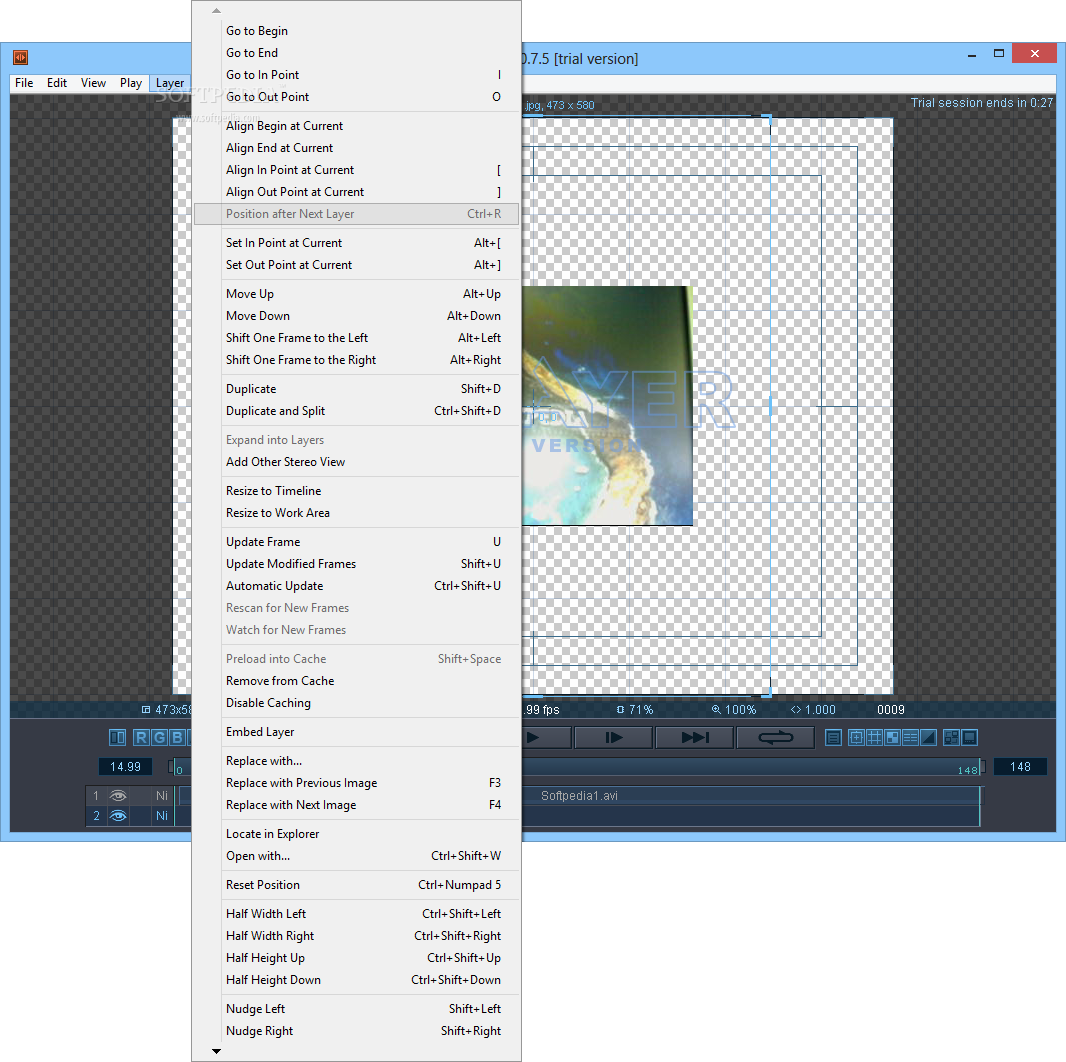Viewport: 1066px width, 1062px height.
Task: Select Duplicate and Split
Action: coord(356,411)
